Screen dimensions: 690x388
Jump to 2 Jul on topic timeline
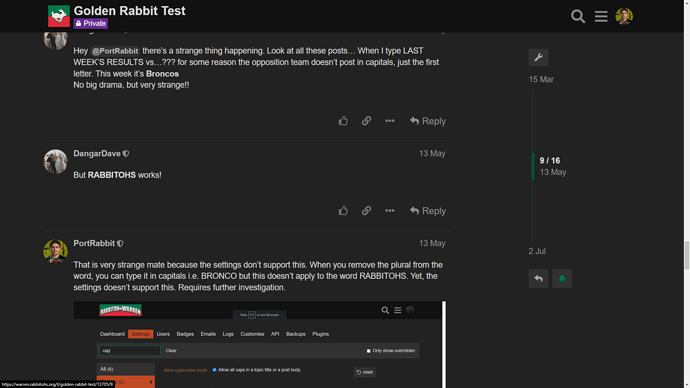537,251
